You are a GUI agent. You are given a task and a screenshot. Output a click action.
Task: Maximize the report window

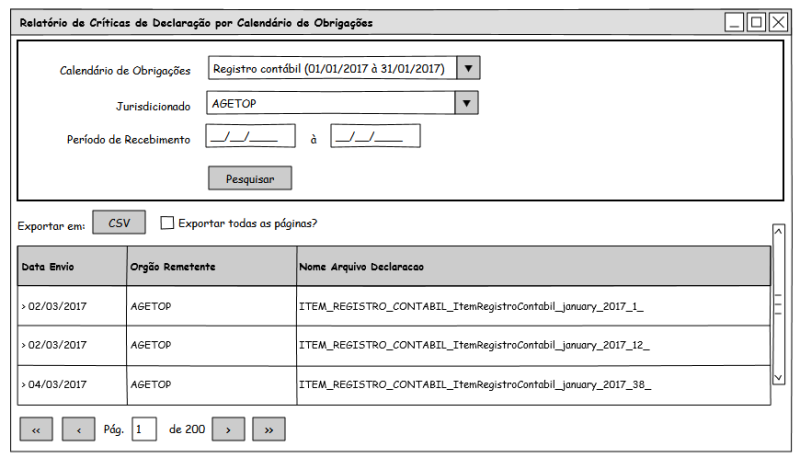coord(756,22)
